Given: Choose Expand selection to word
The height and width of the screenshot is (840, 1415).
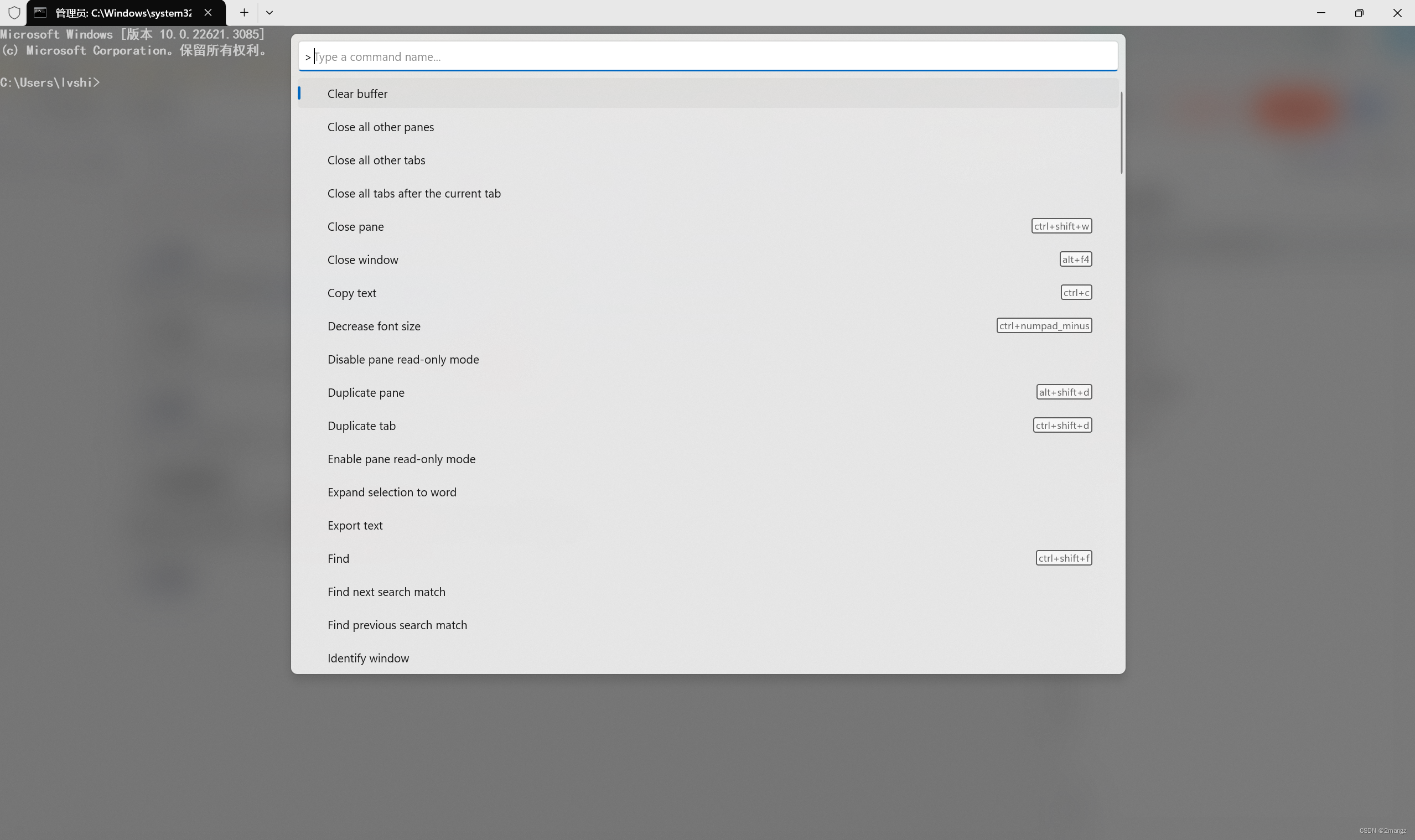Looking at the screenshot, I should tap(707, 492).
